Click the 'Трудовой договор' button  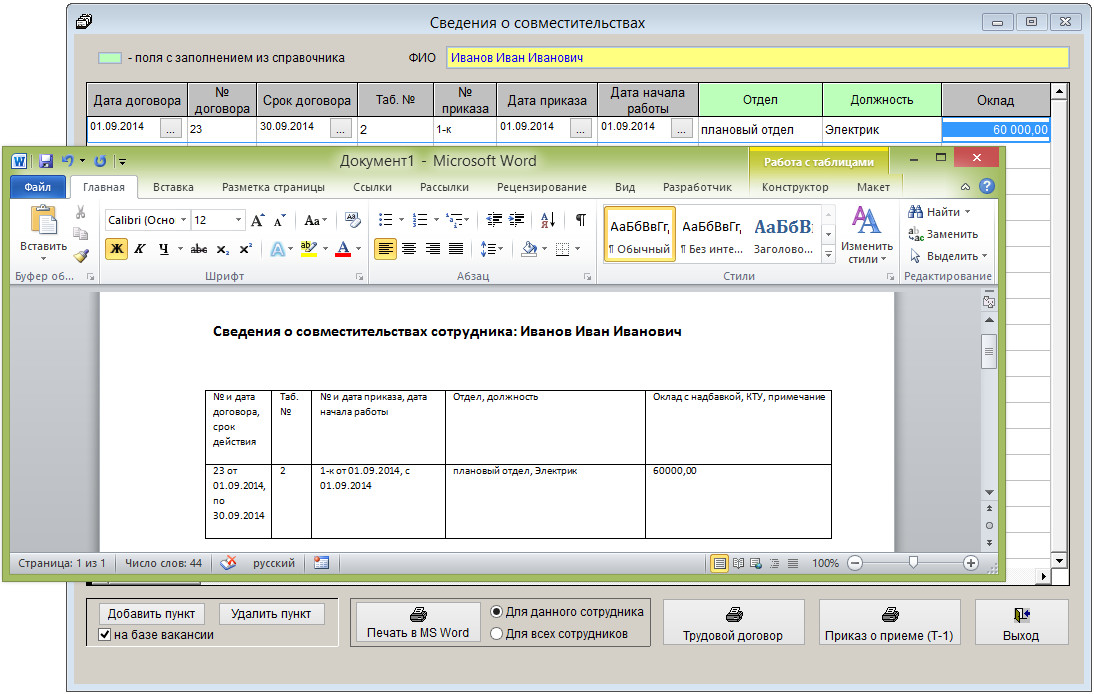[733, 624]
